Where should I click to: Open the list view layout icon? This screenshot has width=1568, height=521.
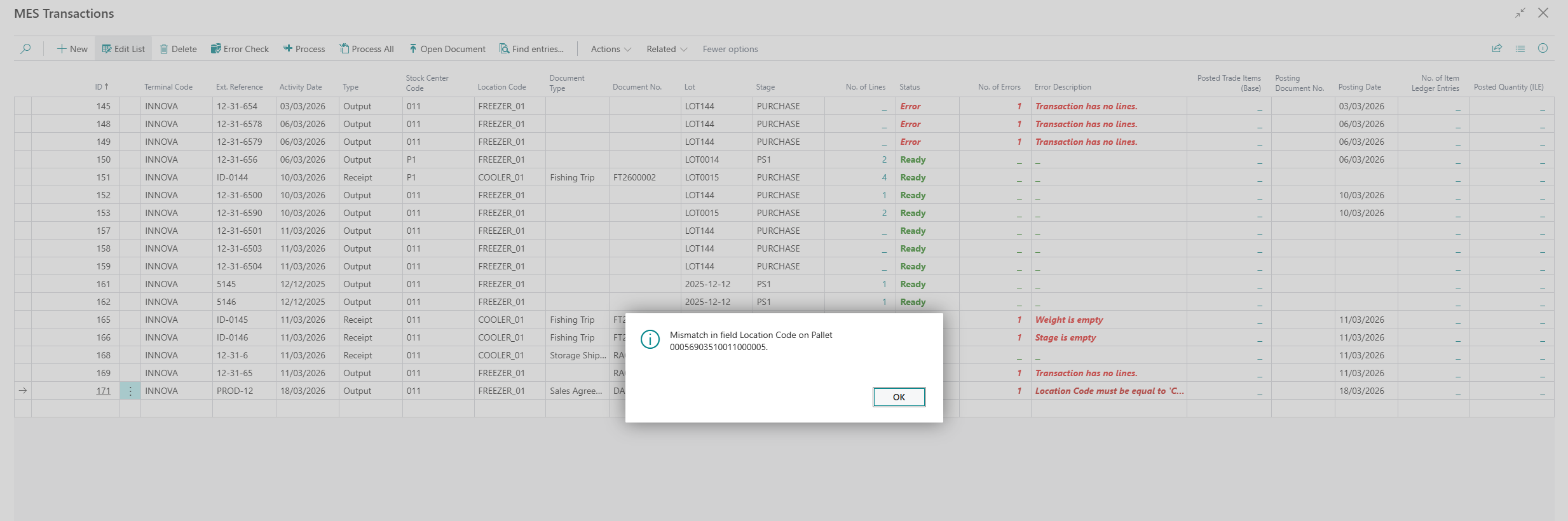coord(1520,48)
